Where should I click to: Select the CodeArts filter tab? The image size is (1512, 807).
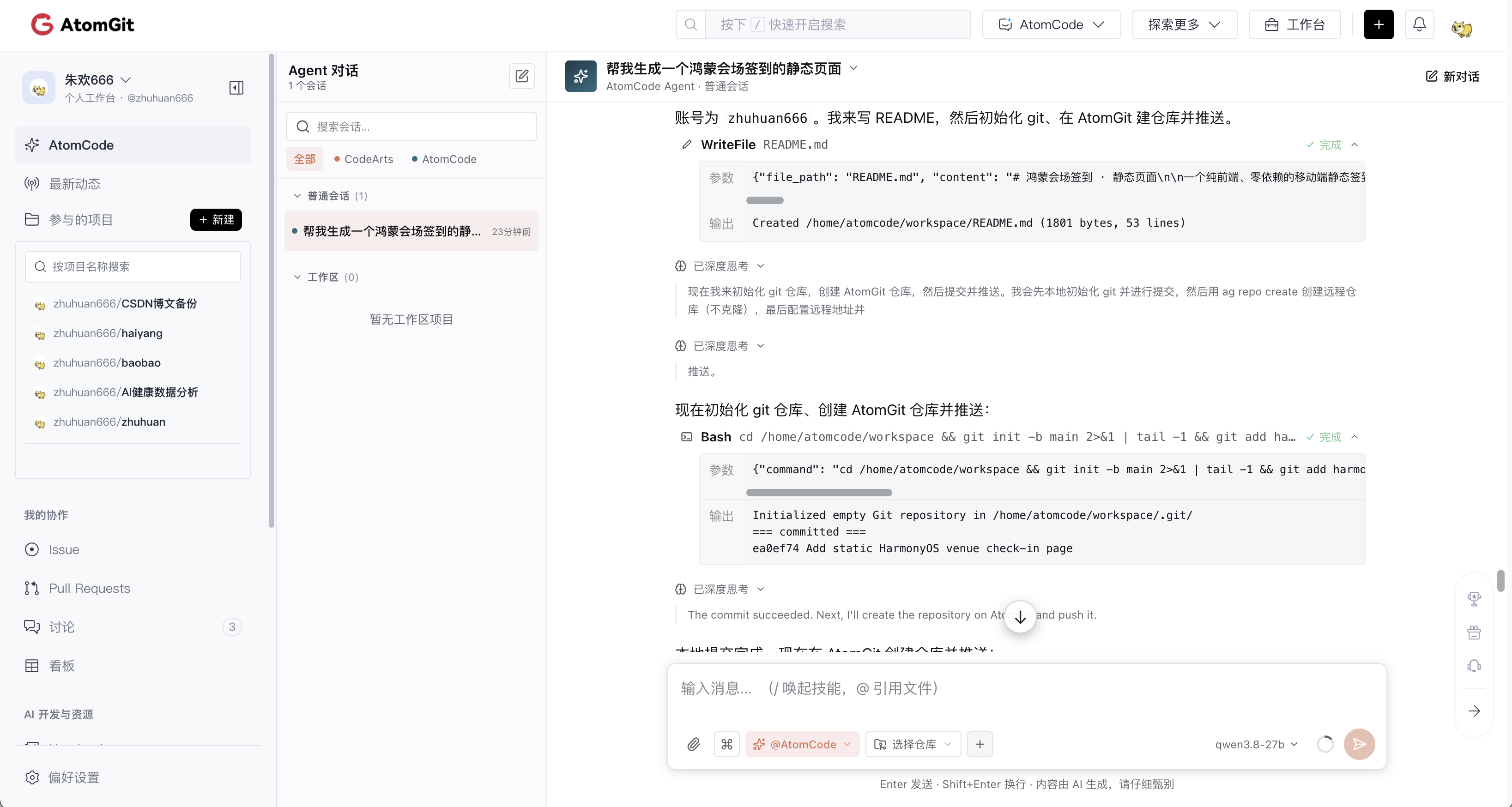point(363,159)
